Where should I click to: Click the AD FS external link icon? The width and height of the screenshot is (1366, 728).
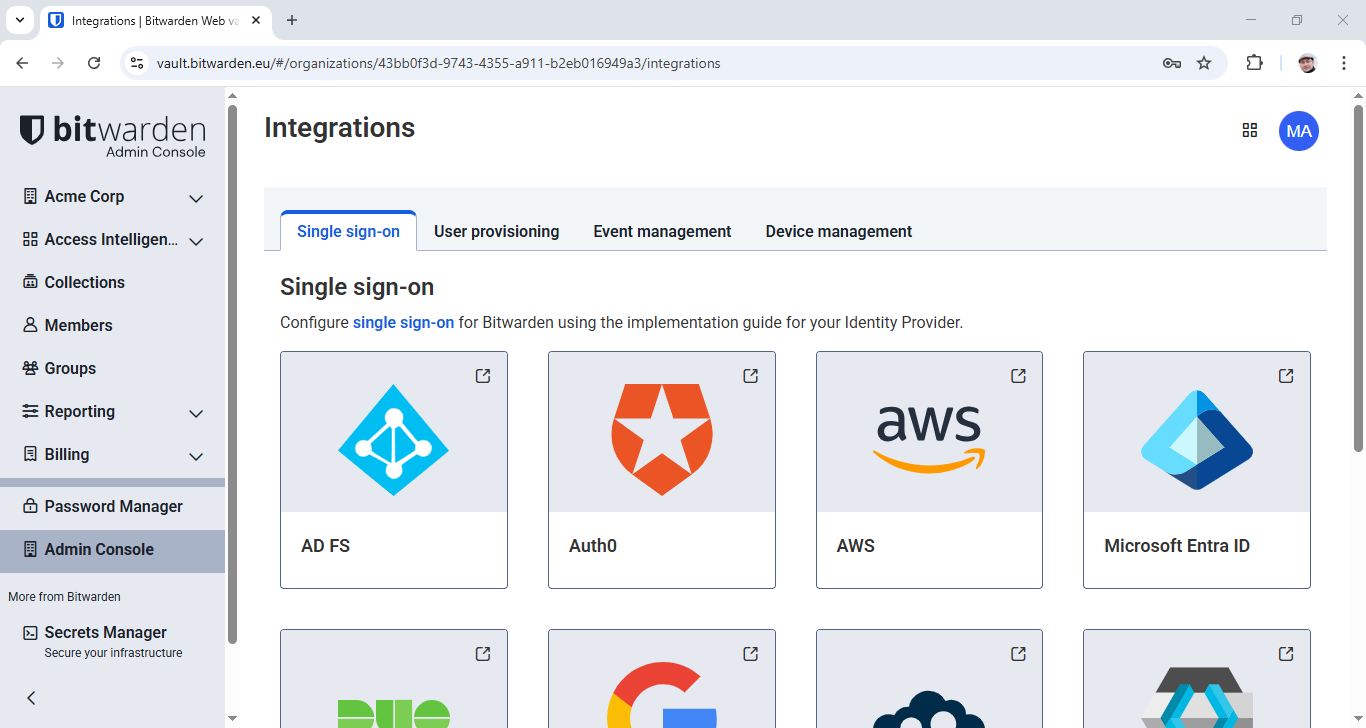tap(483, 376)
